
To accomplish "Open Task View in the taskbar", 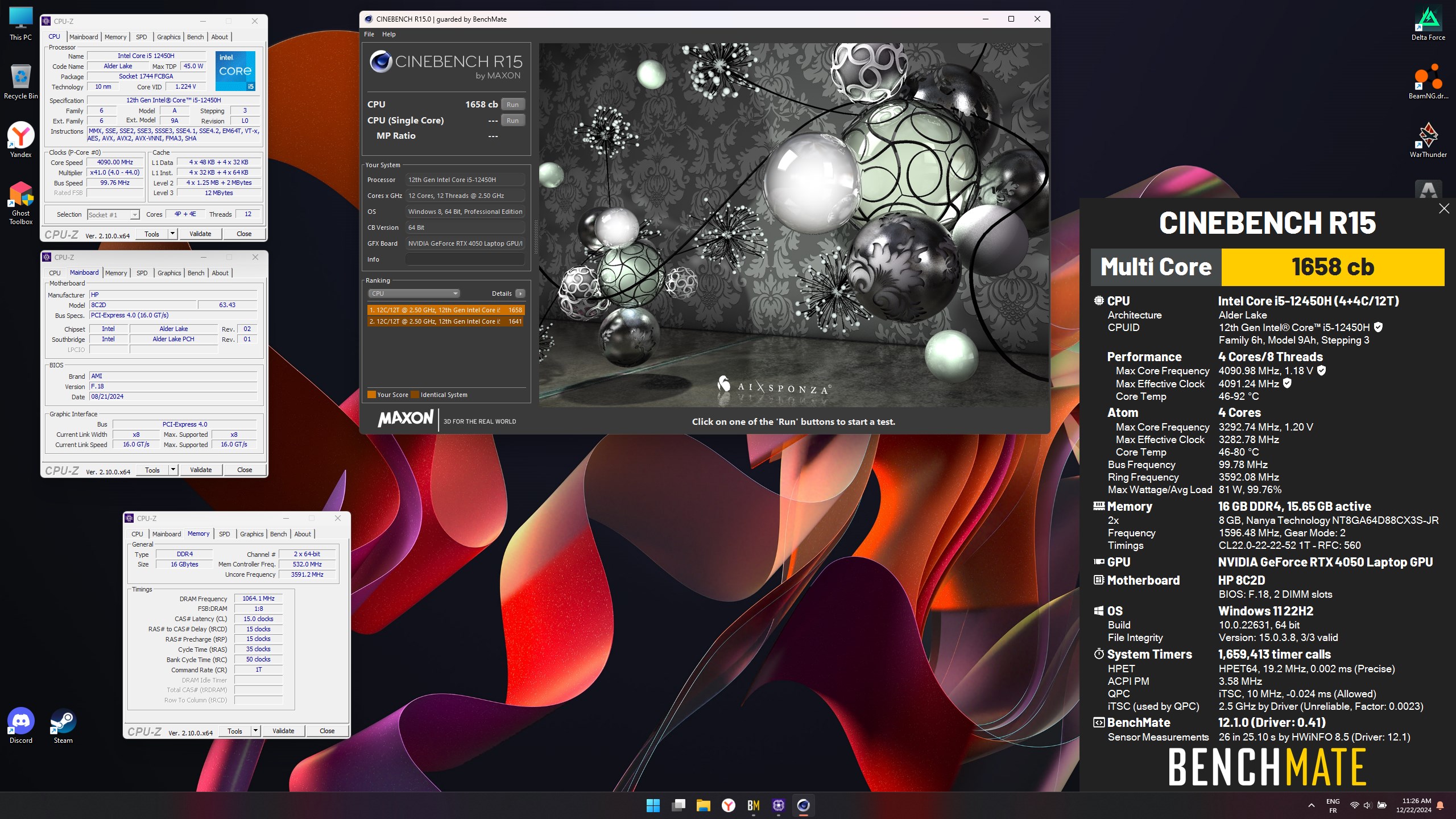I will pyautogui.click(x=679, y=805).
